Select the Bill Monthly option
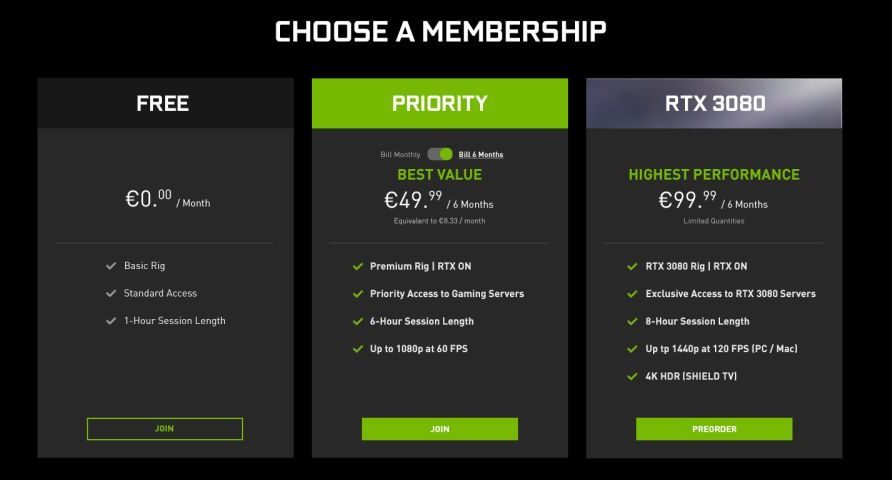Image resolution: width=892 pixels, height=480 pixels. coord(400,155)
